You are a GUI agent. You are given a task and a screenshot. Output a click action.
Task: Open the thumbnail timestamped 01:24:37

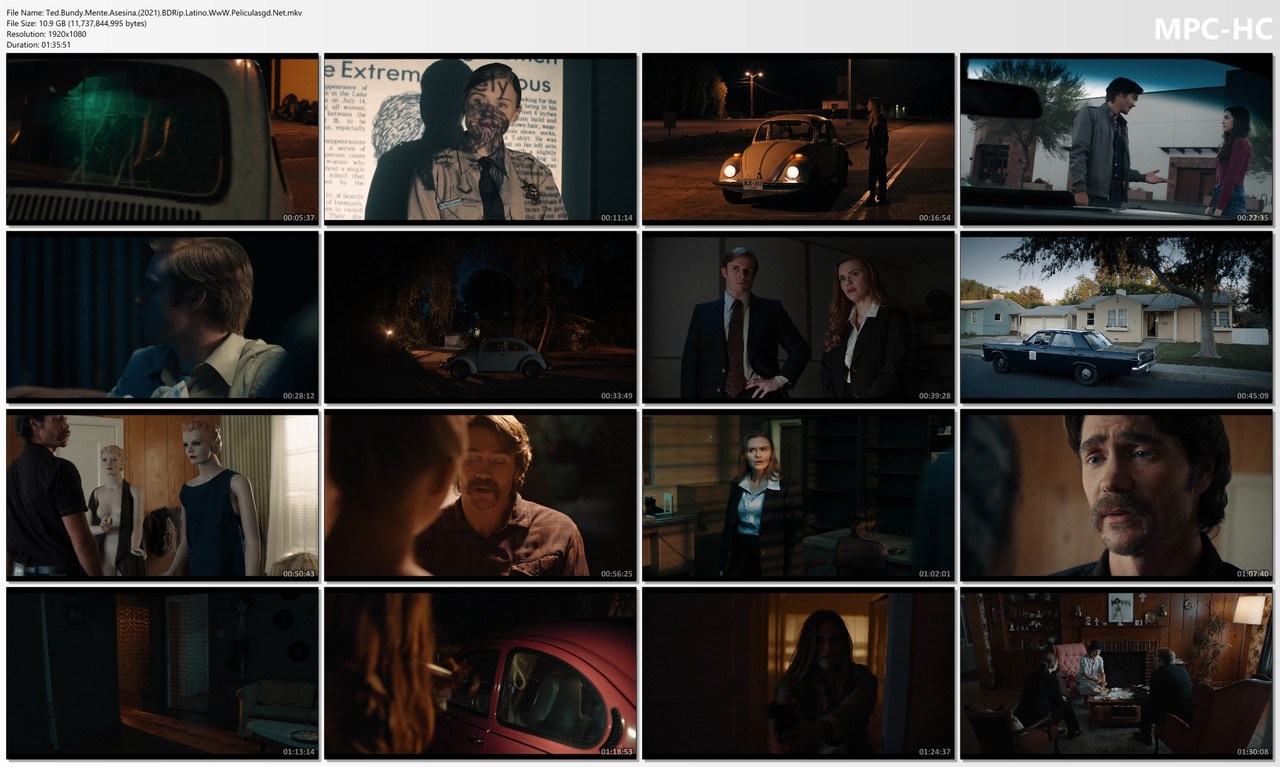(798, 673)
